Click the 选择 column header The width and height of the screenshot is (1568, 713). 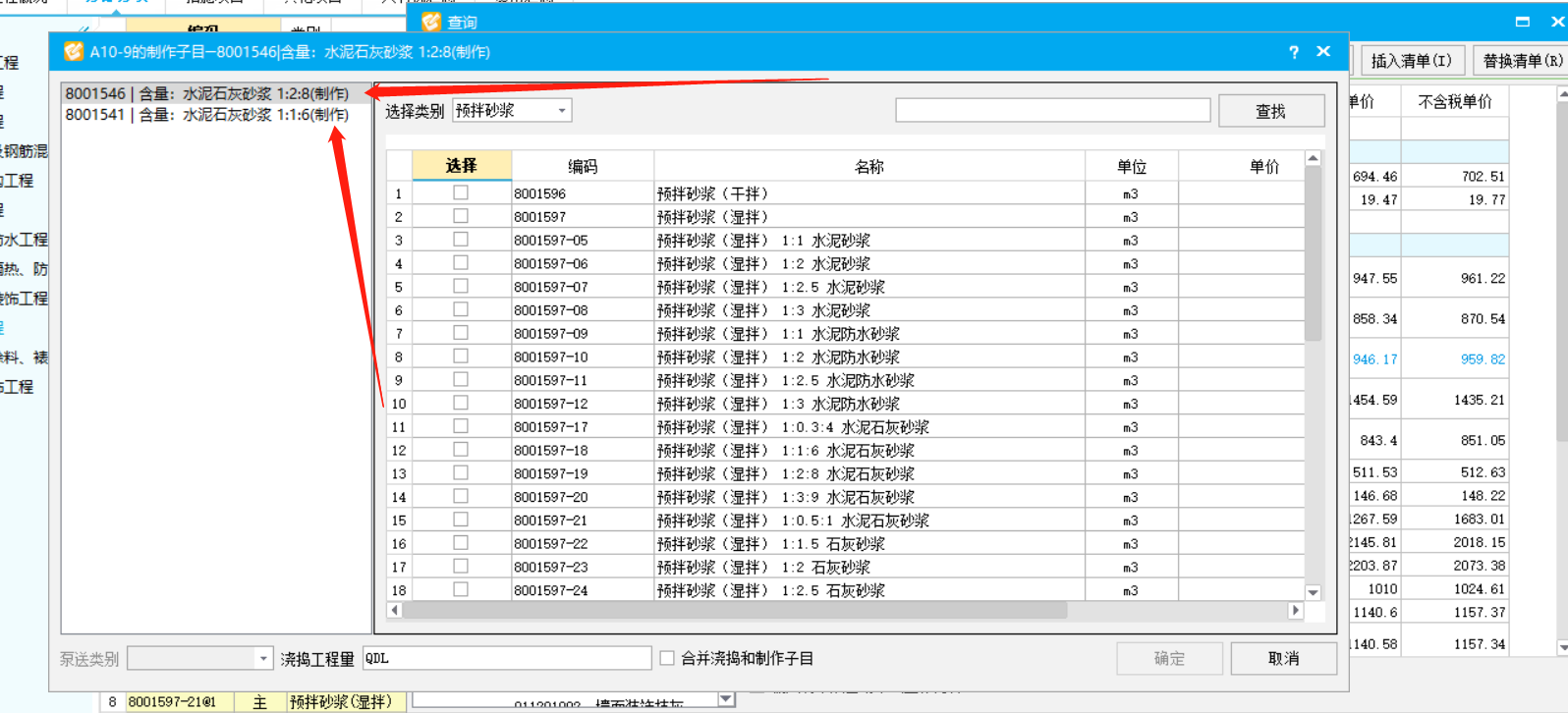tap(462, 166)
